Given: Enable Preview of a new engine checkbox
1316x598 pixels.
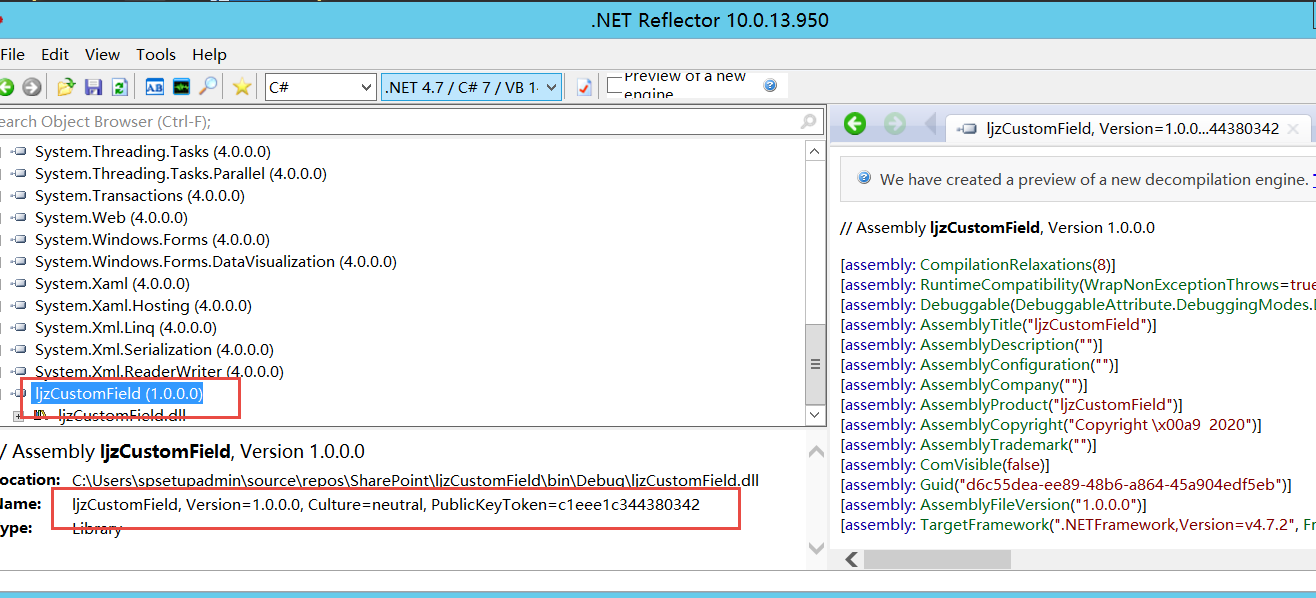Looking at the screenshot, I should (x=615, y=85).
